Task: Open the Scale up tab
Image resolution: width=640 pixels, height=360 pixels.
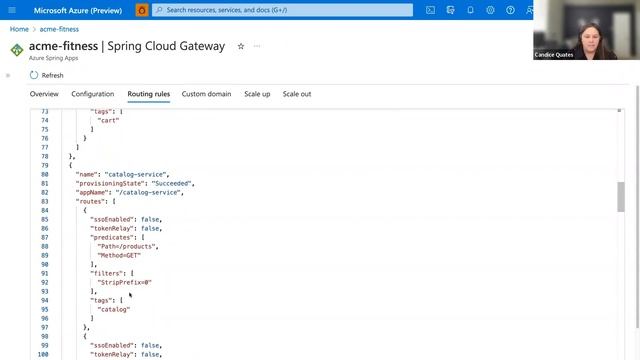Action: (257, 94)
